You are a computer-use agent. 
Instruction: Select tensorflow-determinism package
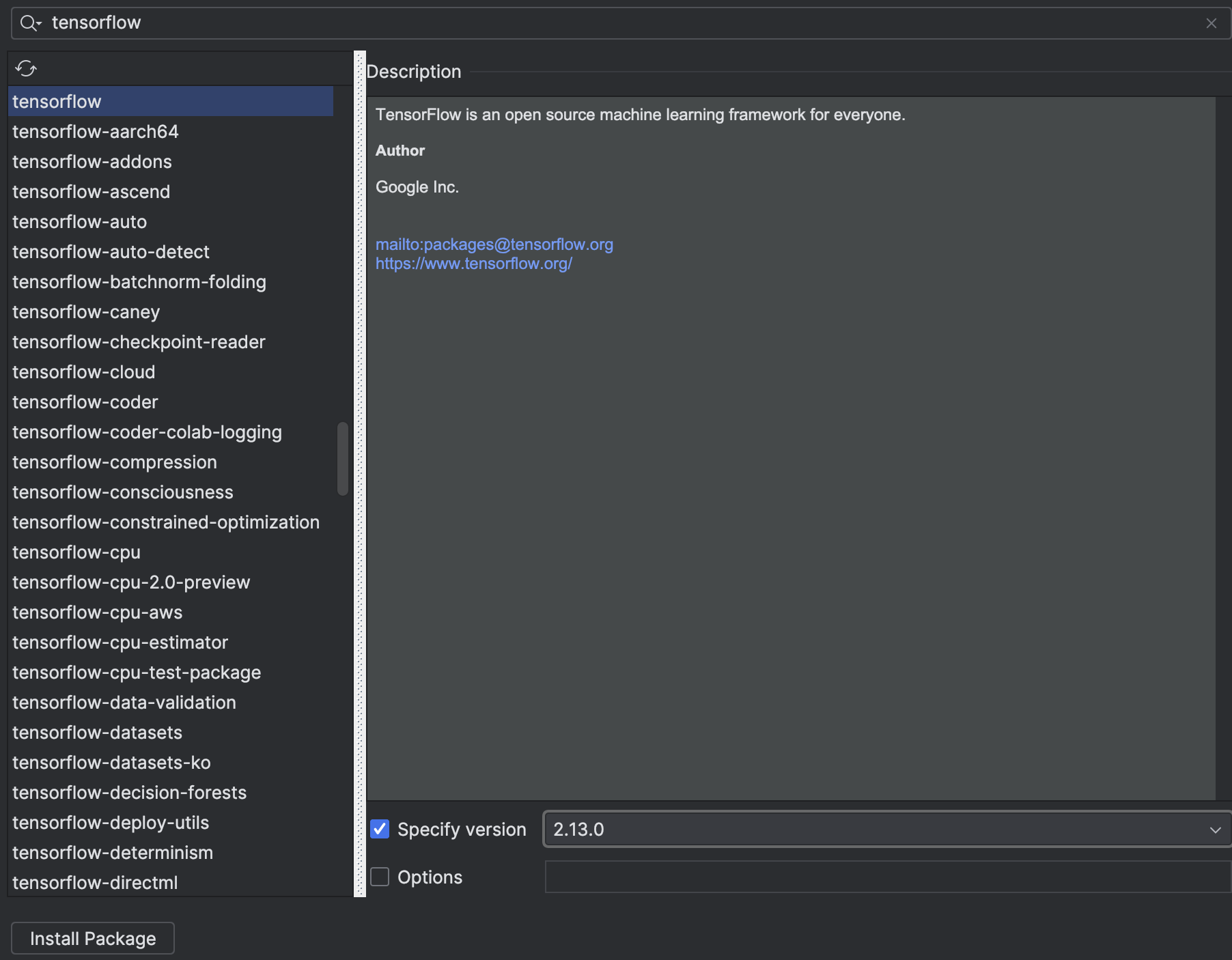[171, 852]
